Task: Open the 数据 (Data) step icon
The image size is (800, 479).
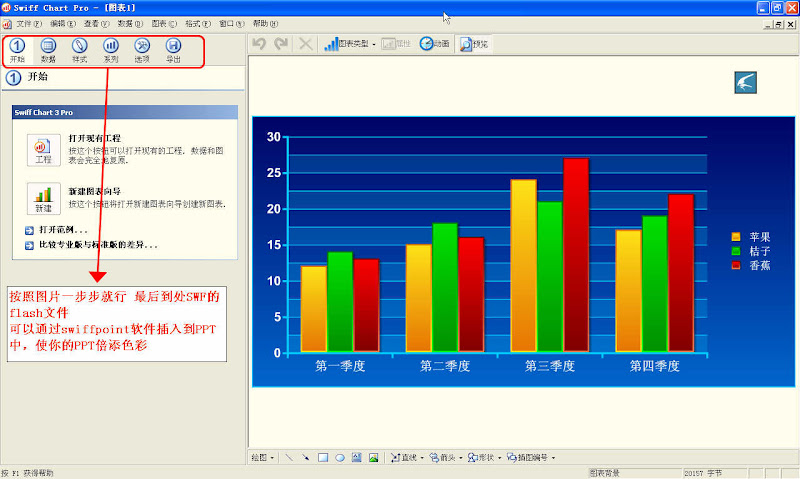Action: pos(48,50)
